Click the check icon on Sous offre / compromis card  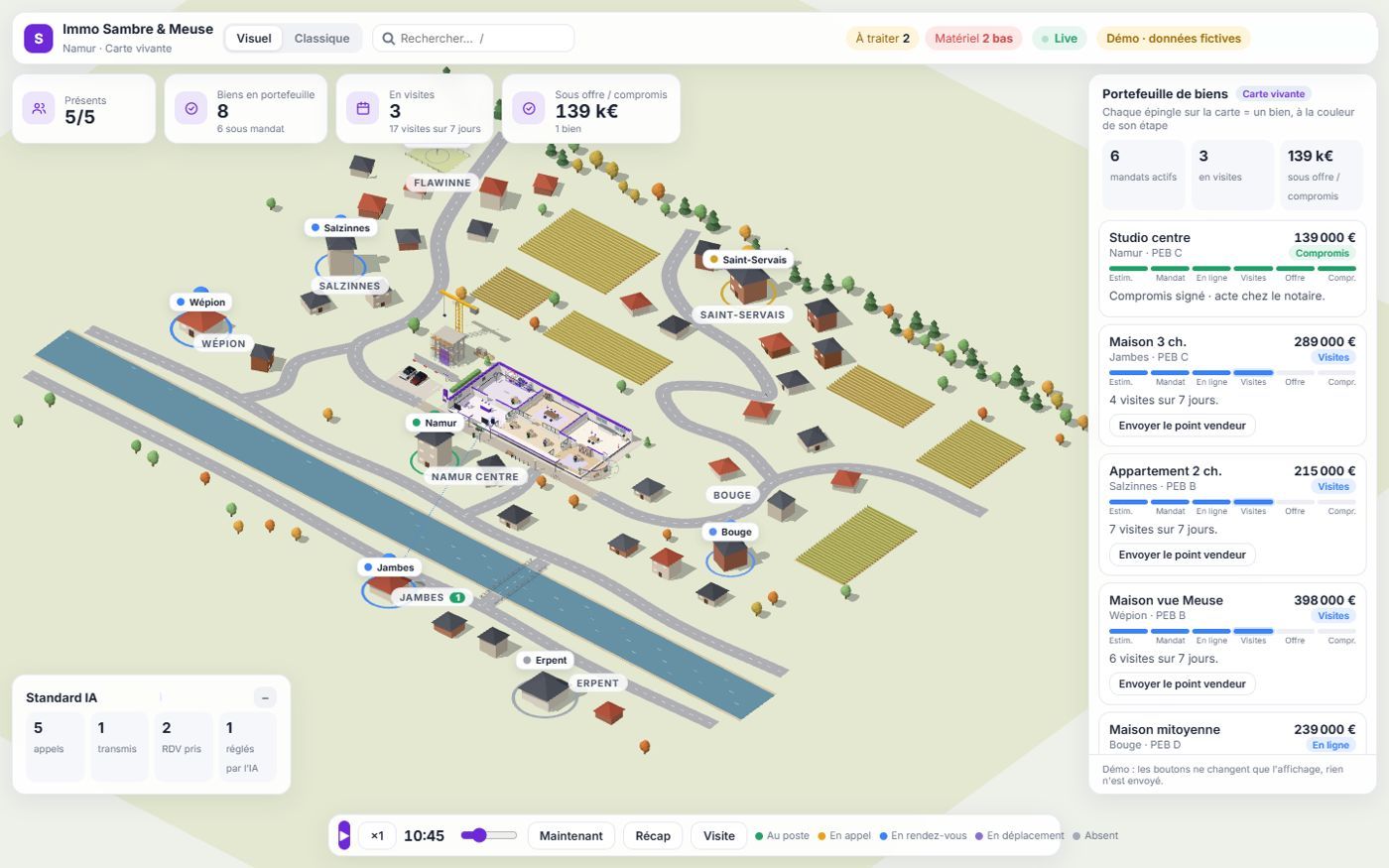(x=529, y=109)
